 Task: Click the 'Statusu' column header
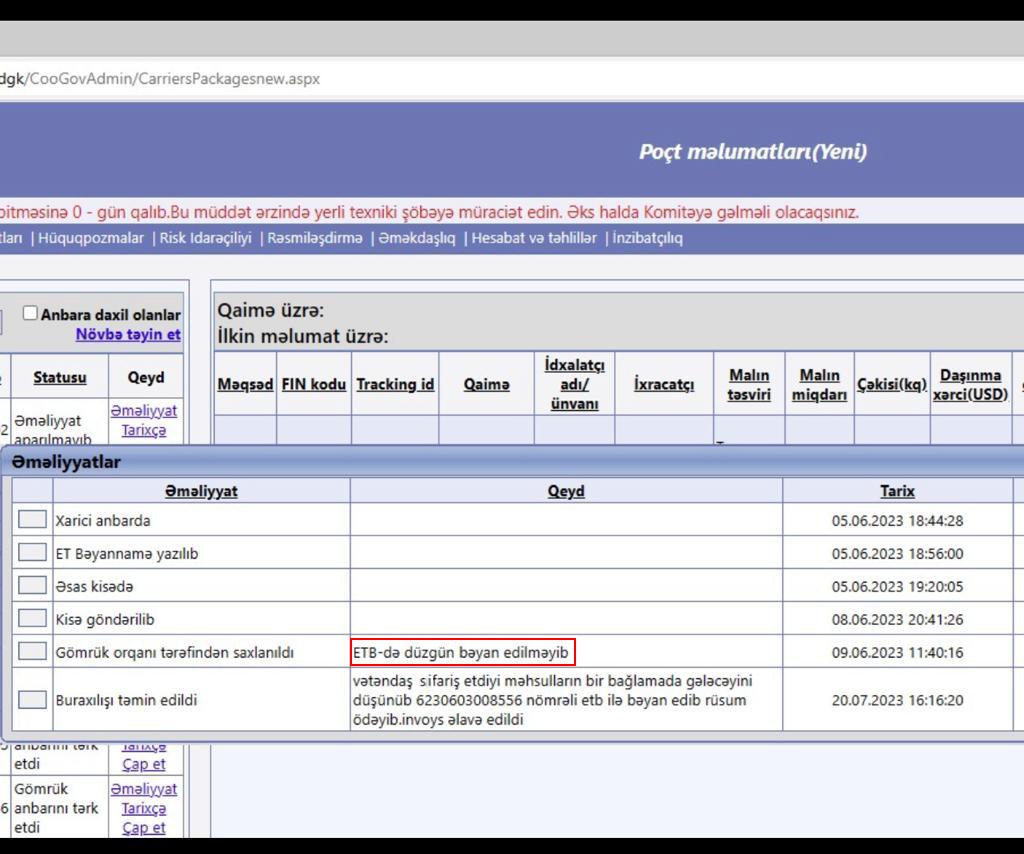(59, 377)
